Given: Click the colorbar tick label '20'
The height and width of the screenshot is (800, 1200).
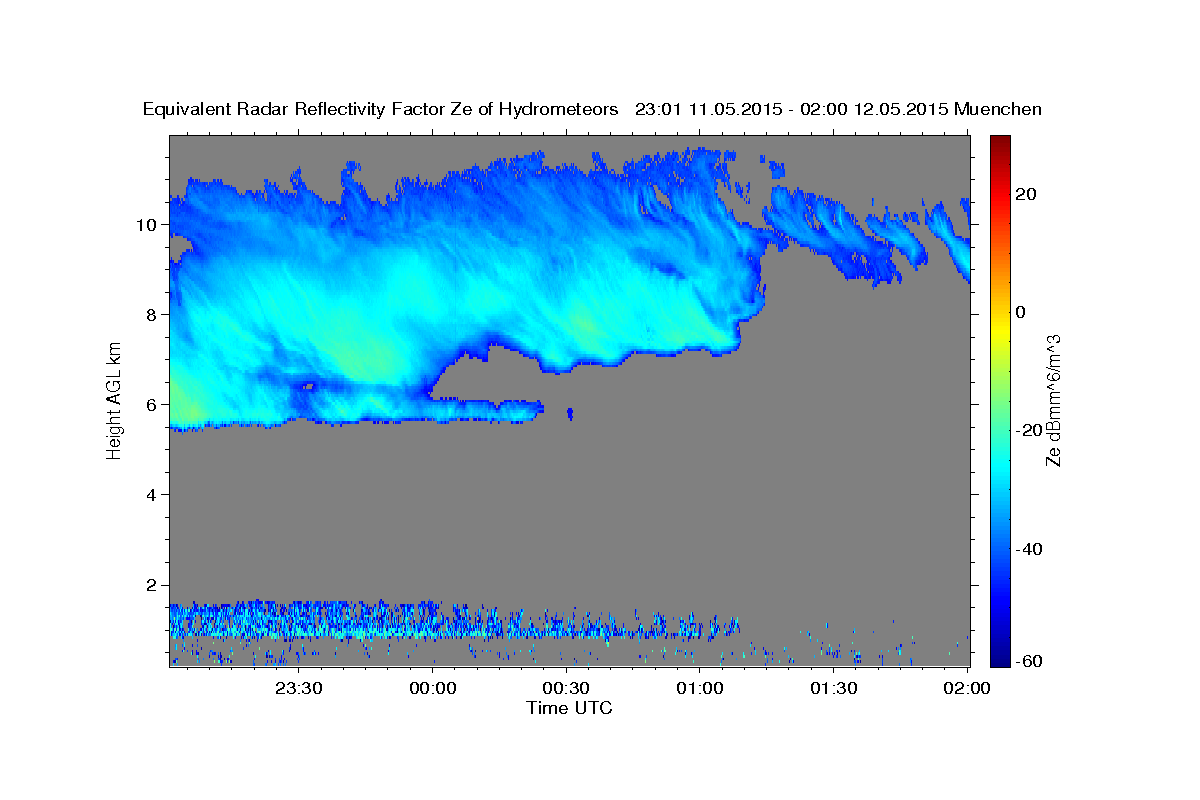Looking at the screenshot, I should [x=1026, y=194].
